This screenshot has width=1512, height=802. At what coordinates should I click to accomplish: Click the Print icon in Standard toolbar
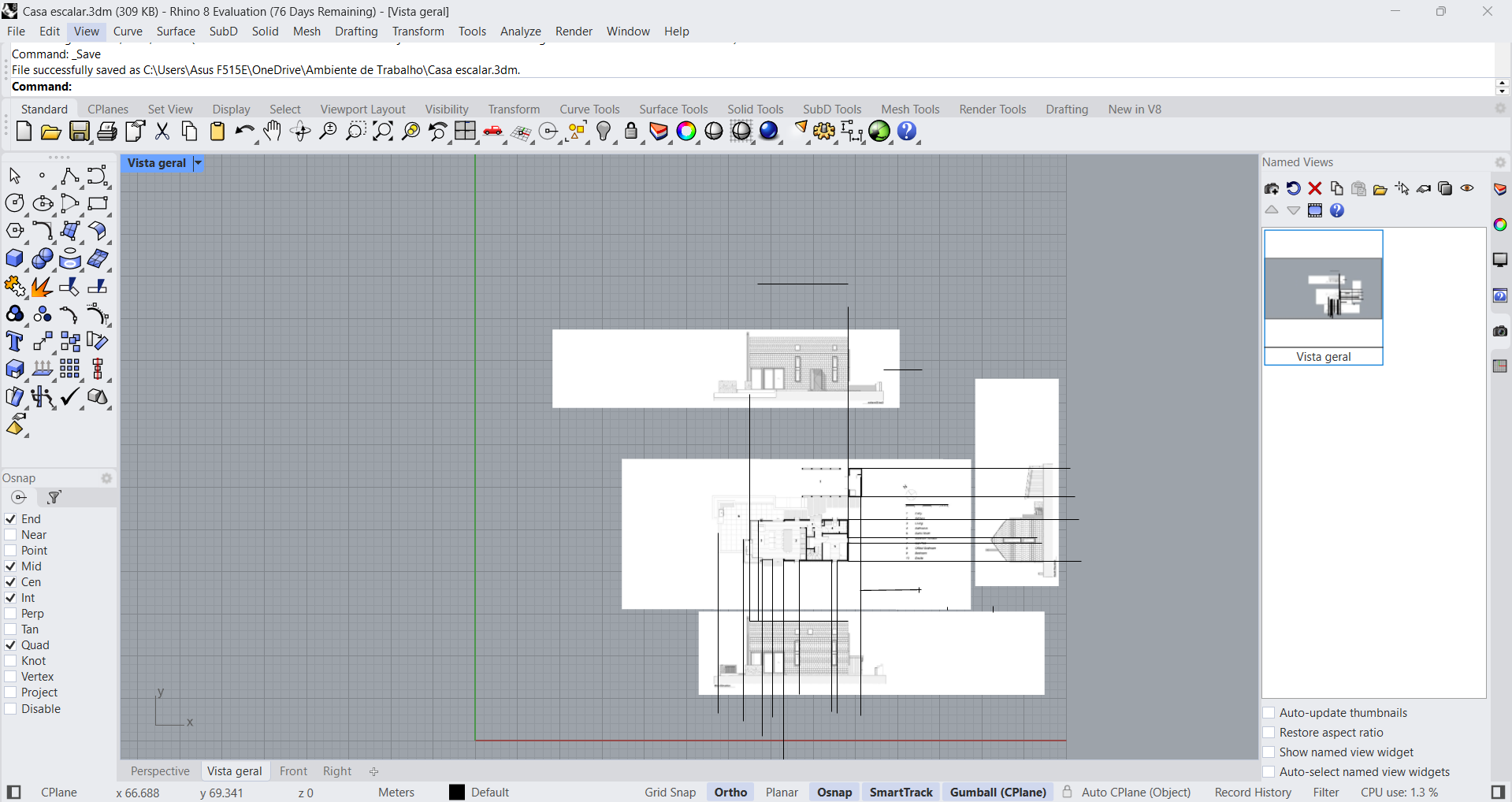(107, 132)
